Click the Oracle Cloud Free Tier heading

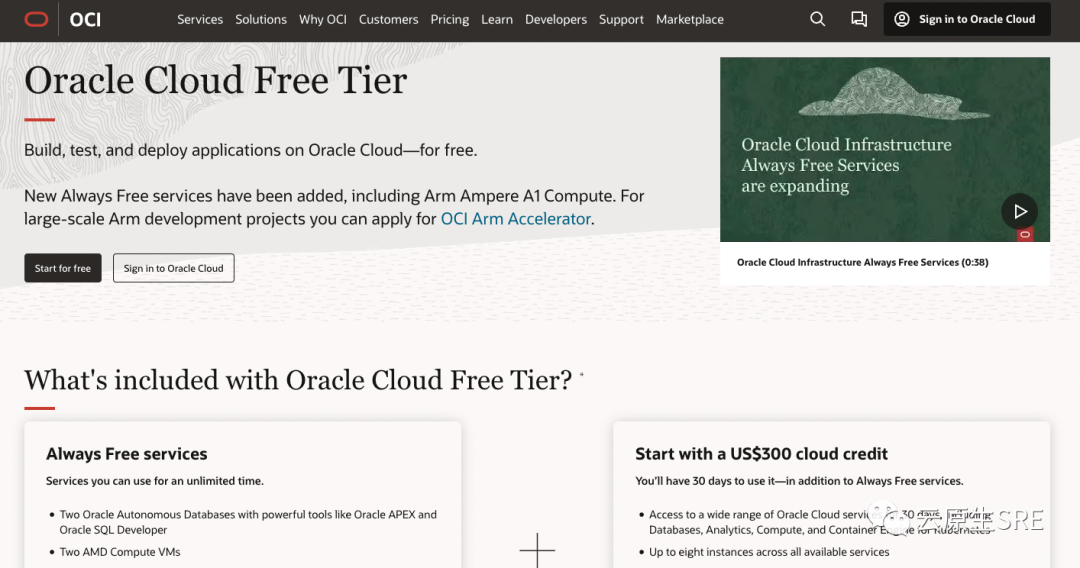216,81
